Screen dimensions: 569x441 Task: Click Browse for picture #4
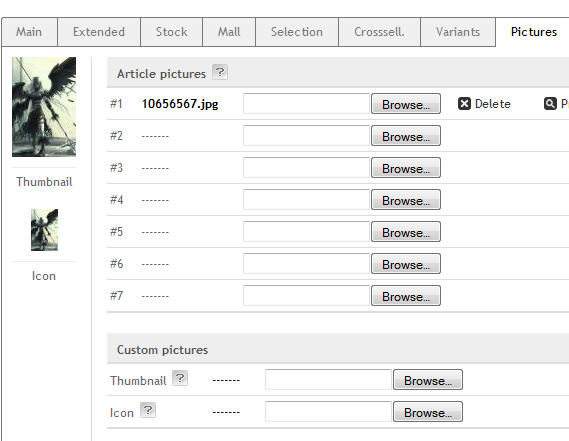[x=406, y=200]
